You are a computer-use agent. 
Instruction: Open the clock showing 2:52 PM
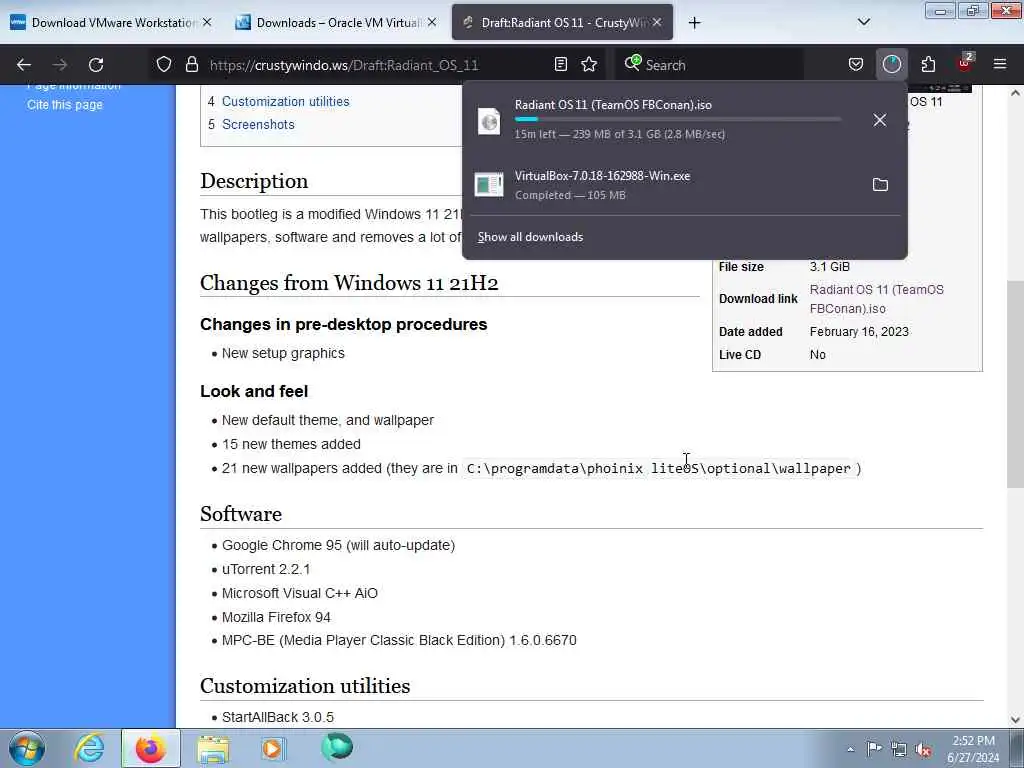click(973, 749)
